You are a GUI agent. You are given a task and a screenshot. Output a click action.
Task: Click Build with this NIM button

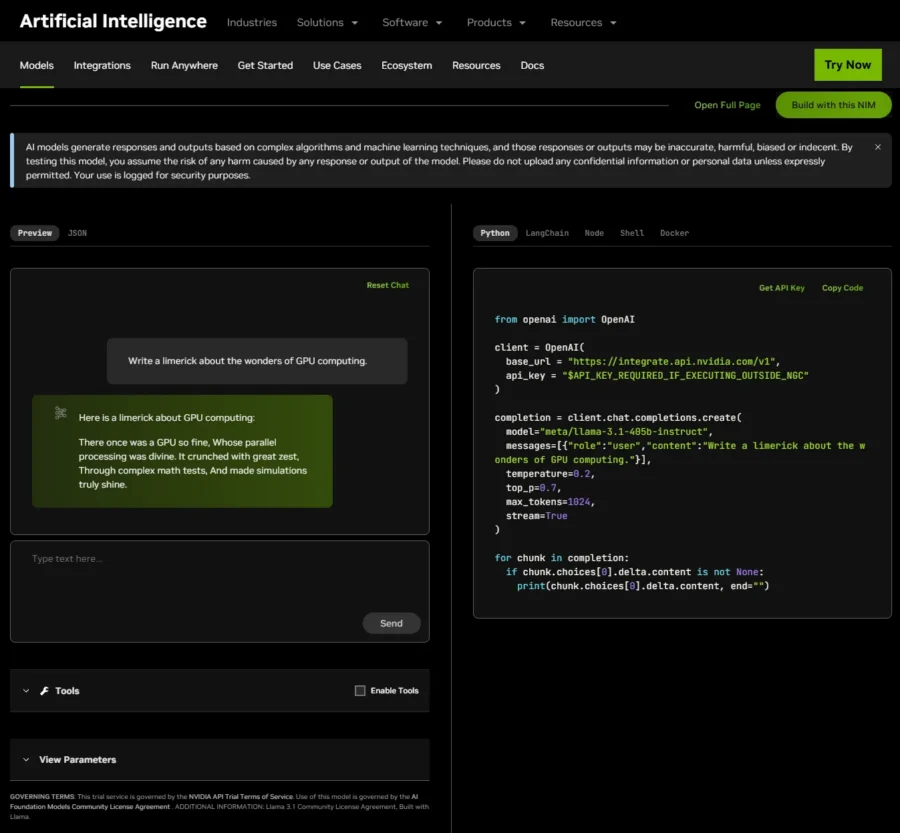(x=833, y=105)
